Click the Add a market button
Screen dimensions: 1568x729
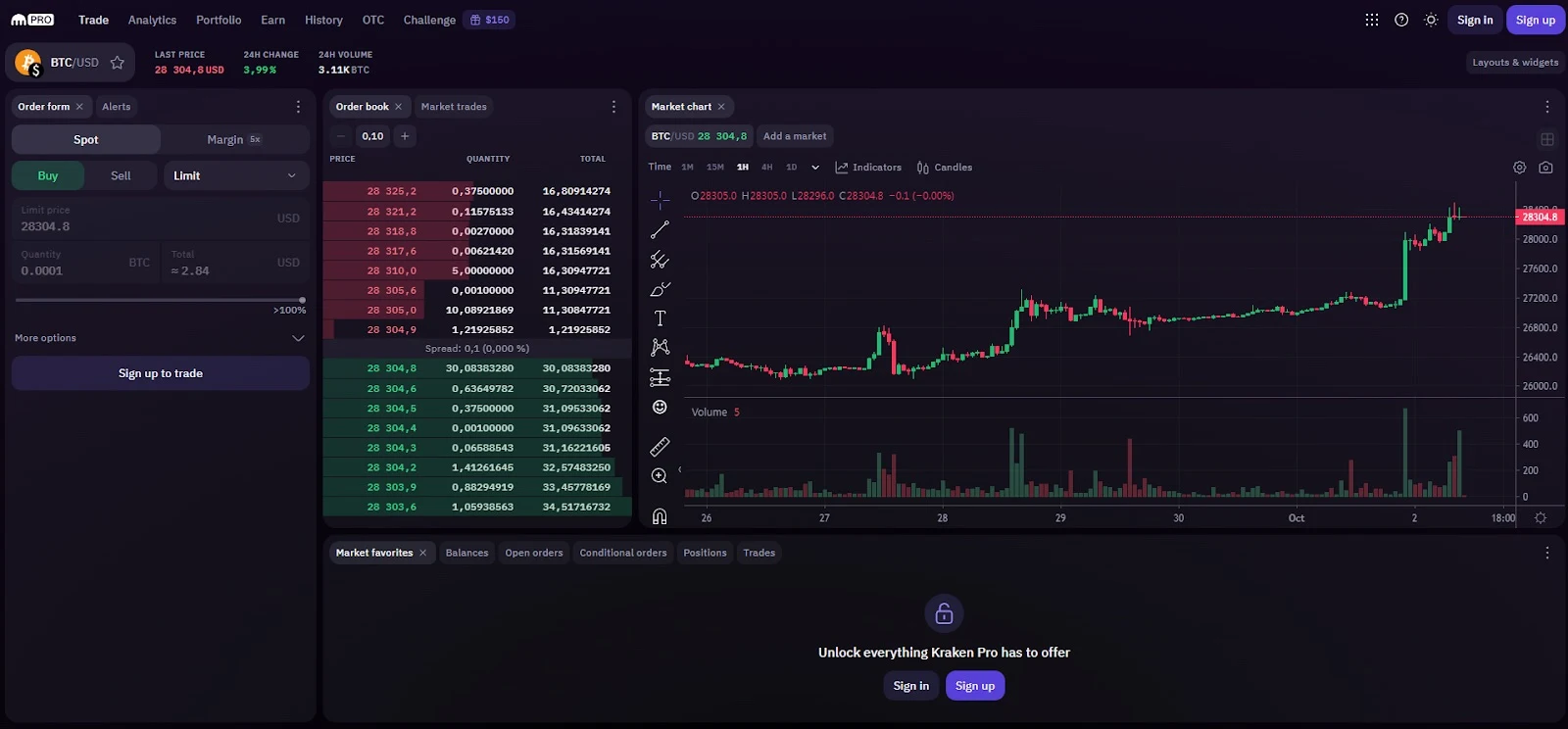tap(795, 136)
